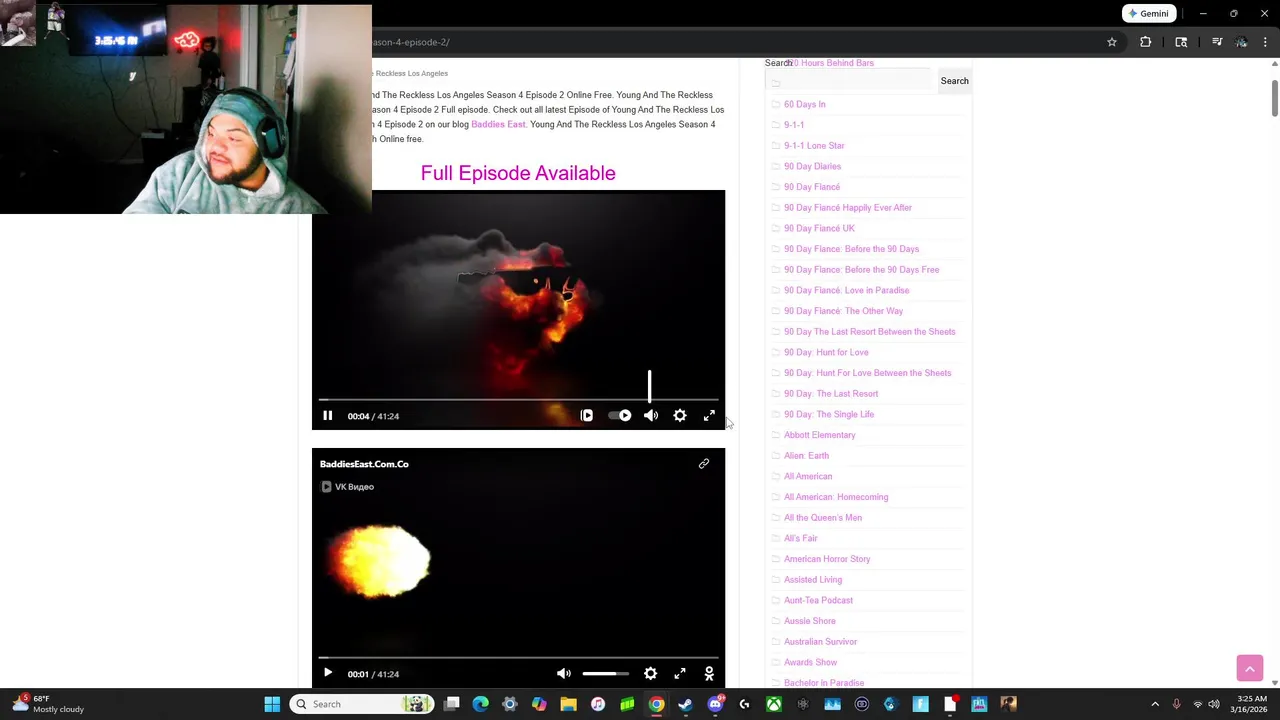Open settings gear in top video player

coord(680,416)
